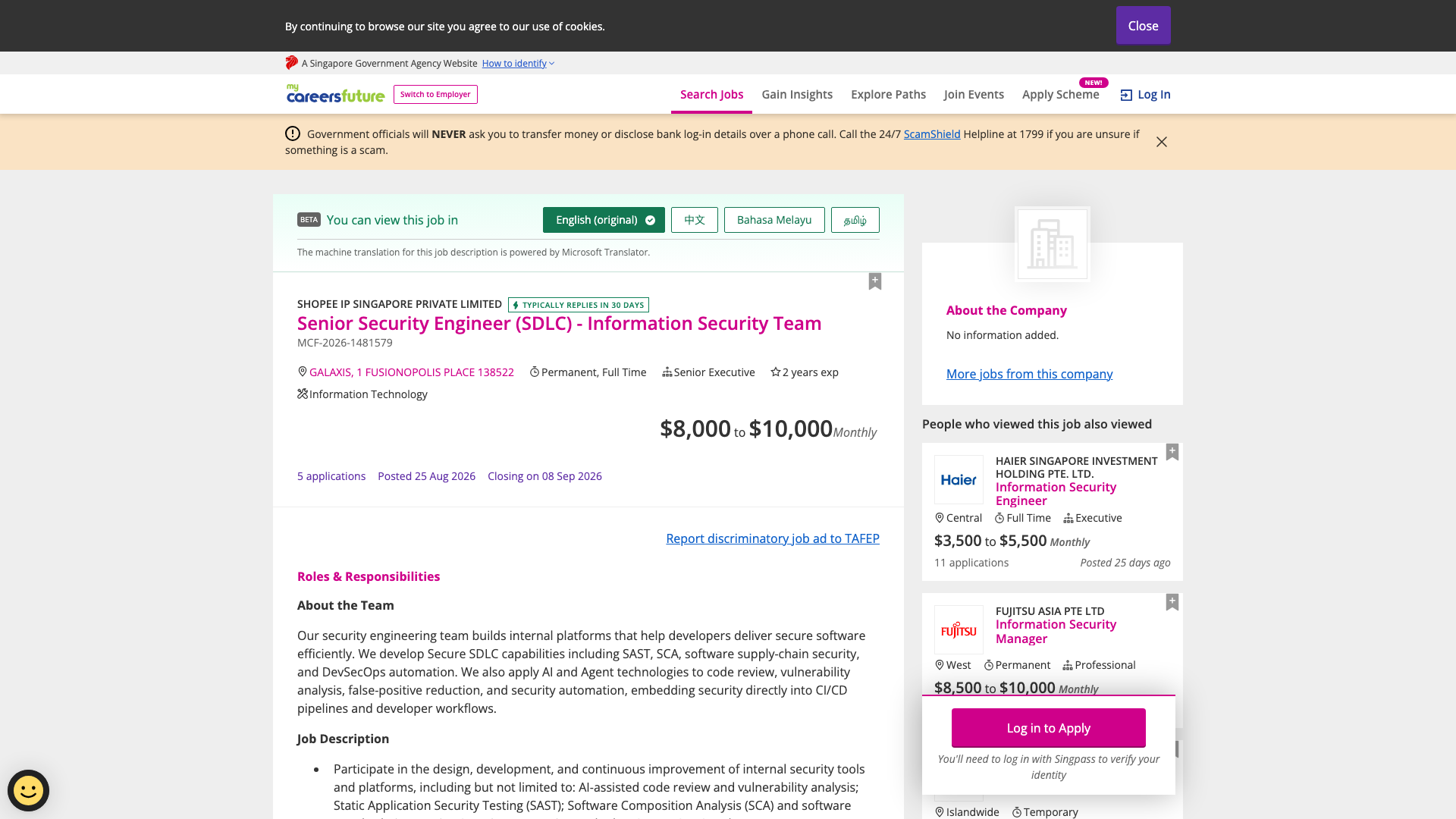Click 'Closing on 08 Sep 2026' text

(x=544, y=476)
